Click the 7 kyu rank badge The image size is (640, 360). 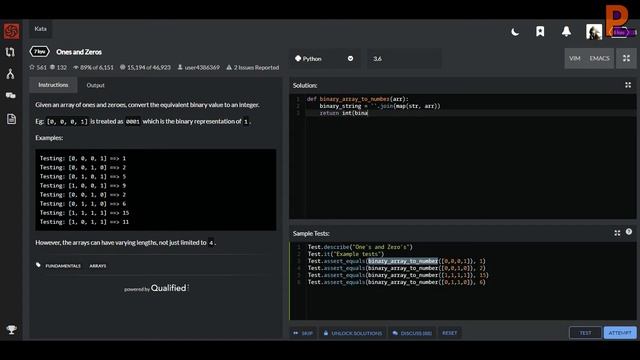coord(39,52)
